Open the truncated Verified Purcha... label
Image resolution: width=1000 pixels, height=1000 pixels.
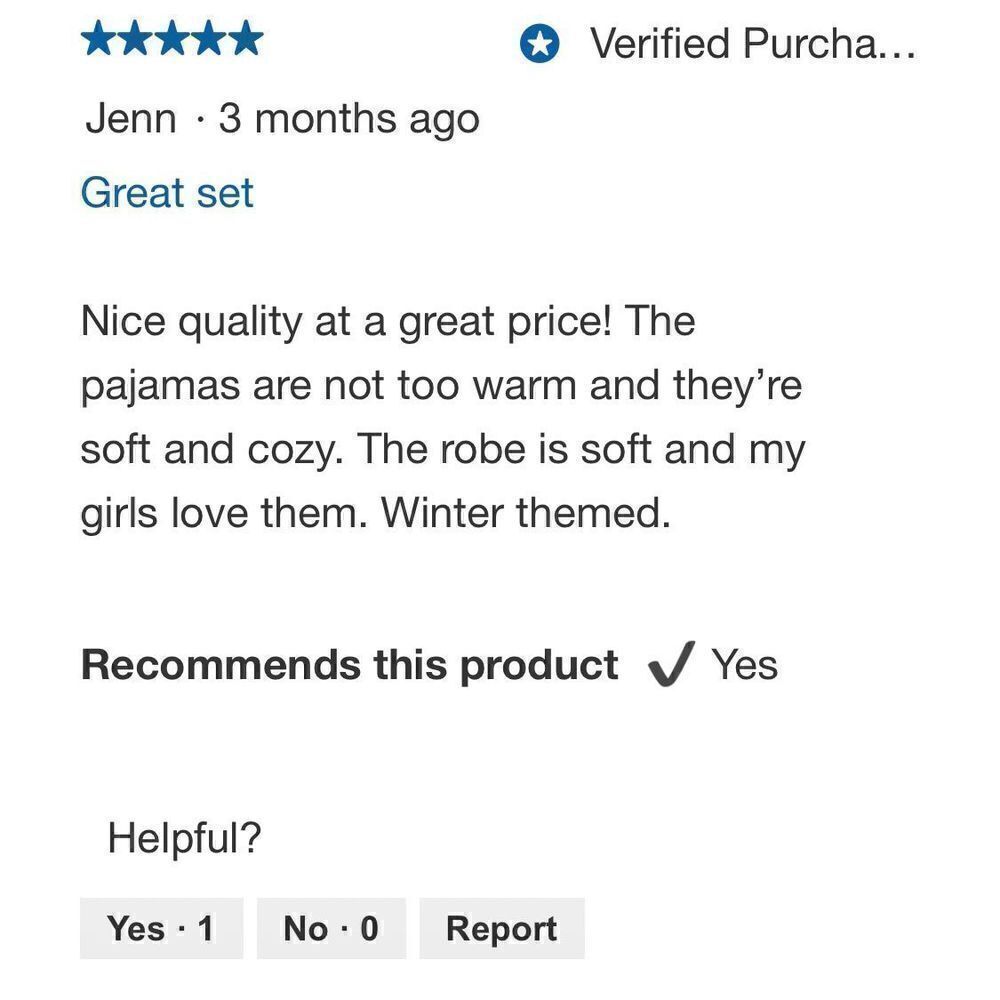[x=753, y=43]
